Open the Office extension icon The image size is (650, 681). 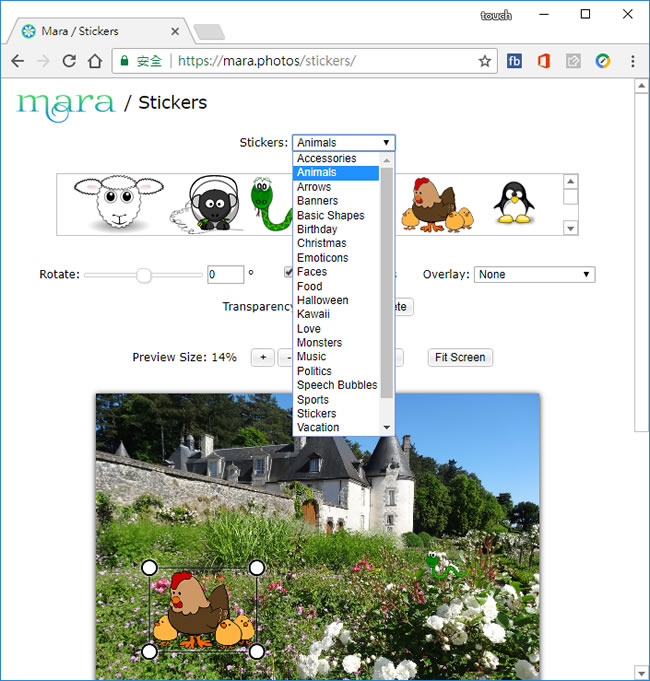click(544, 61)
